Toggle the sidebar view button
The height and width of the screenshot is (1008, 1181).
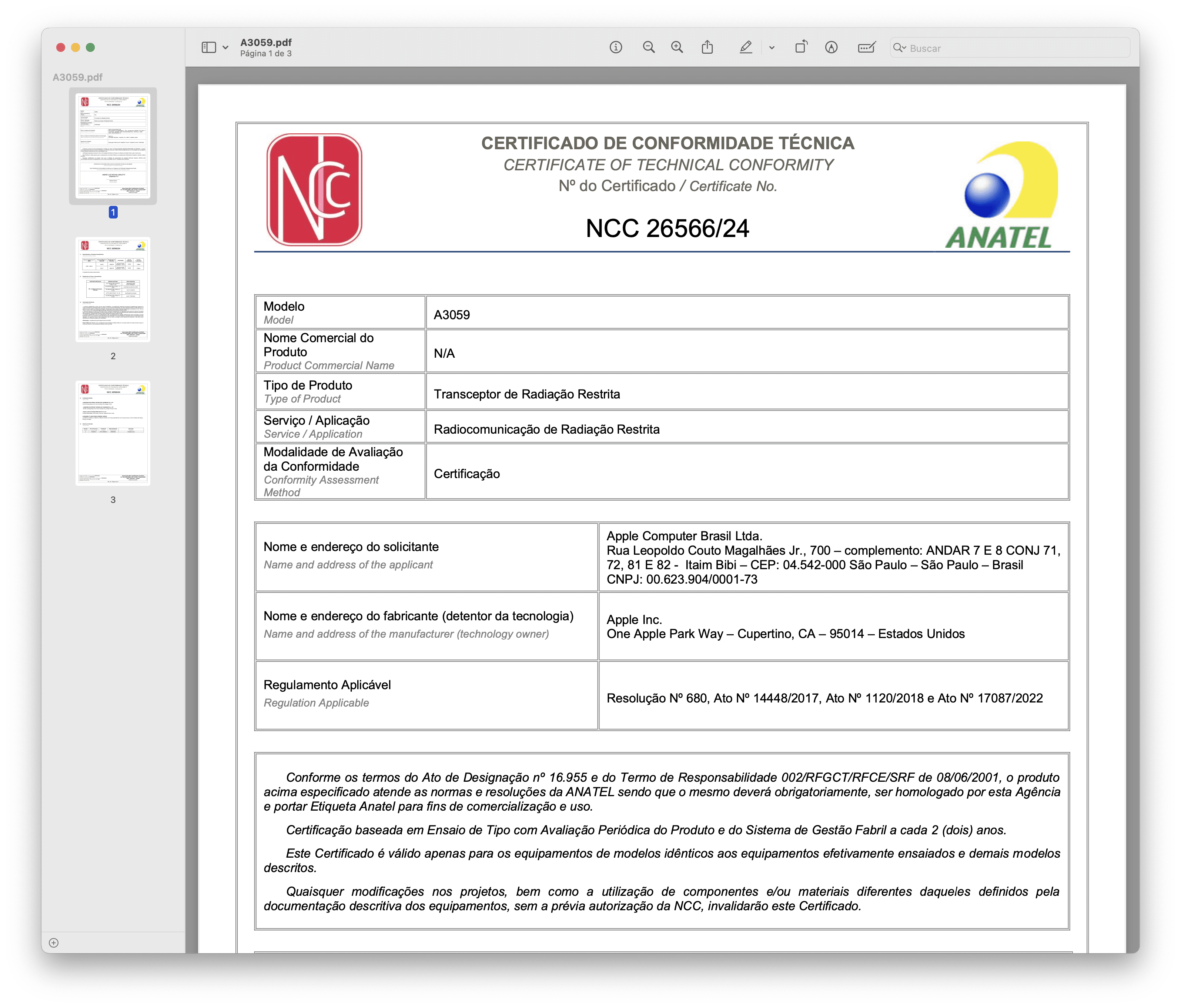point(208,47)
